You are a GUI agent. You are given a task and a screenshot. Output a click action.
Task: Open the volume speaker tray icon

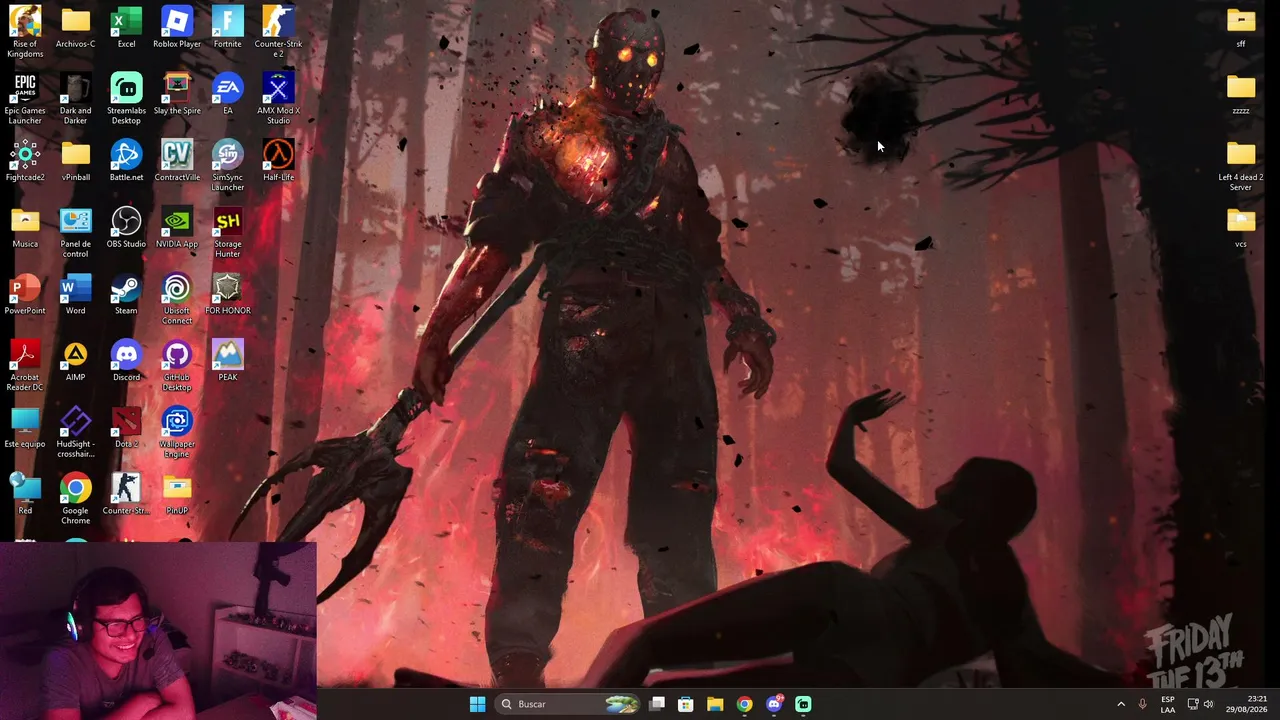tap(1209, 704)
